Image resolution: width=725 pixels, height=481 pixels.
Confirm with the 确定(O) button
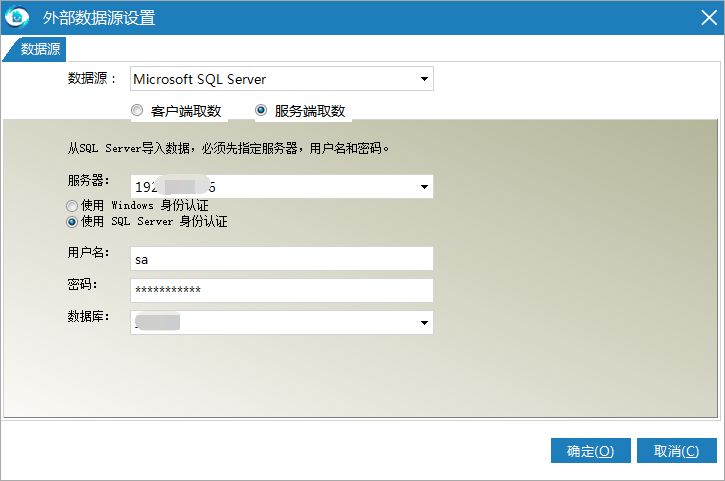click(x=590, y=451)
